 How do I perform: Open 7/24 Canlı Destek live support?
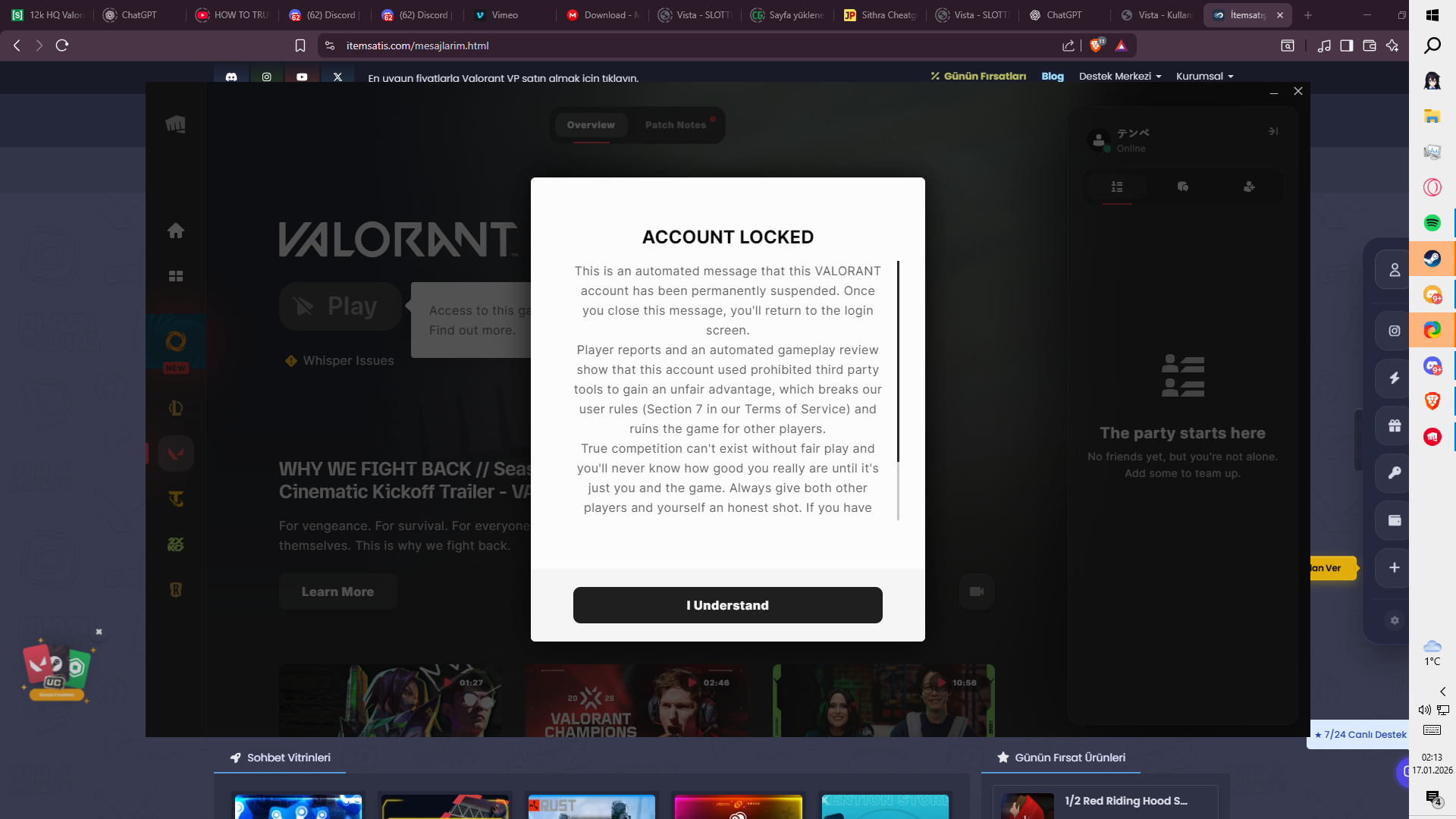pos(1360,734)
